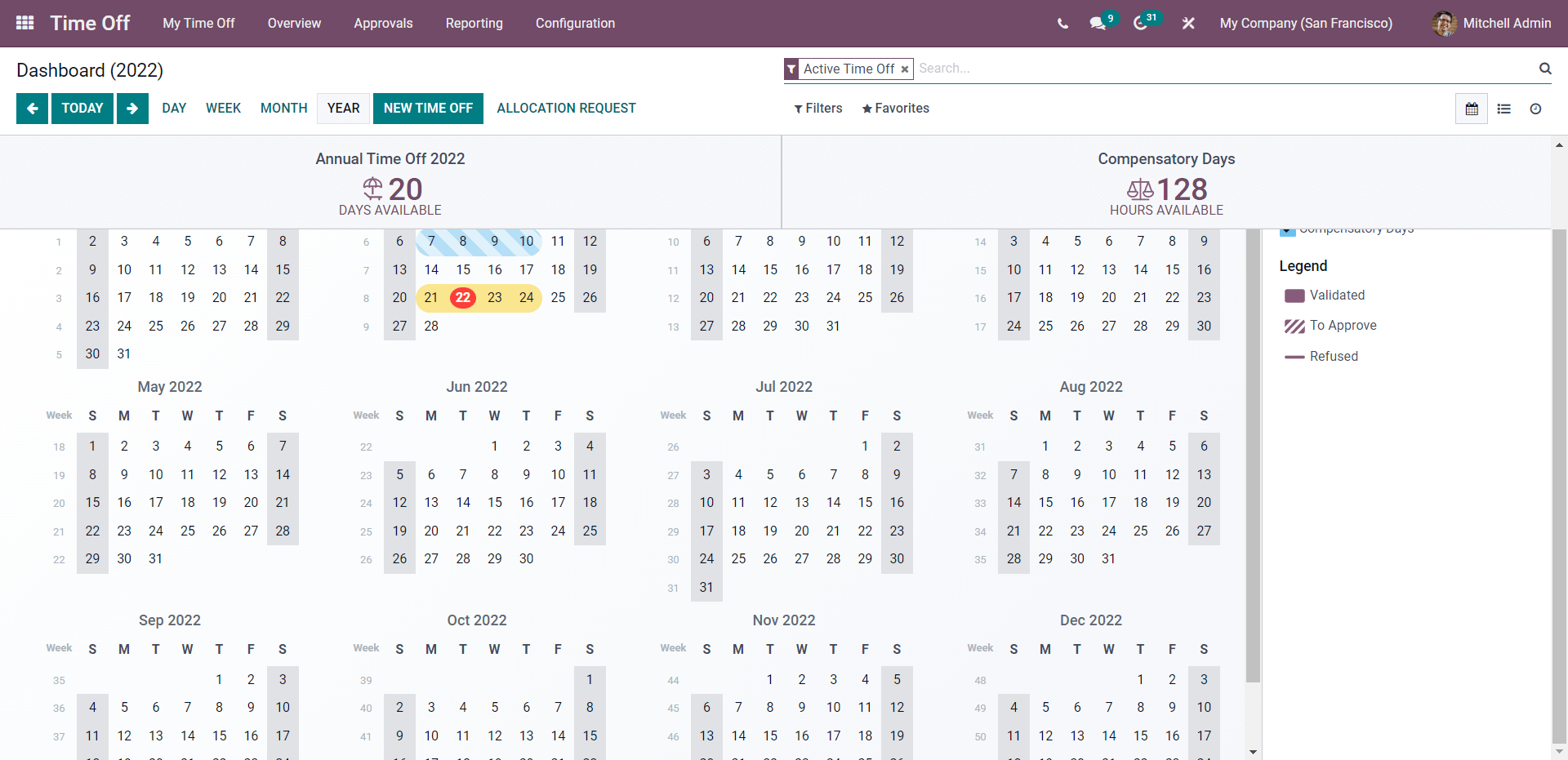Click the May 2022 month heading

tap(170, 387)
